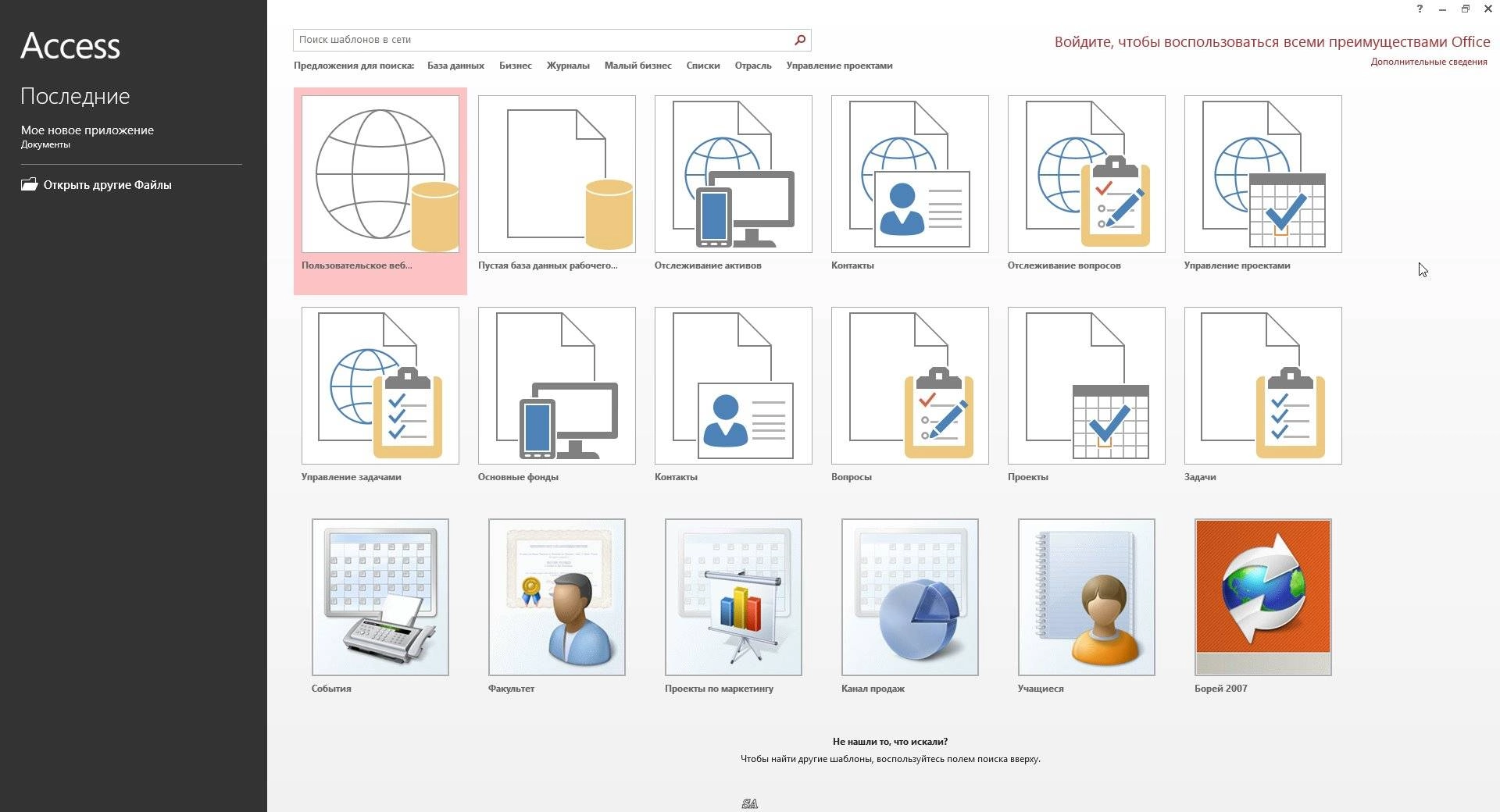Choose the 'Основные фонды' template icon

[557, 386]
